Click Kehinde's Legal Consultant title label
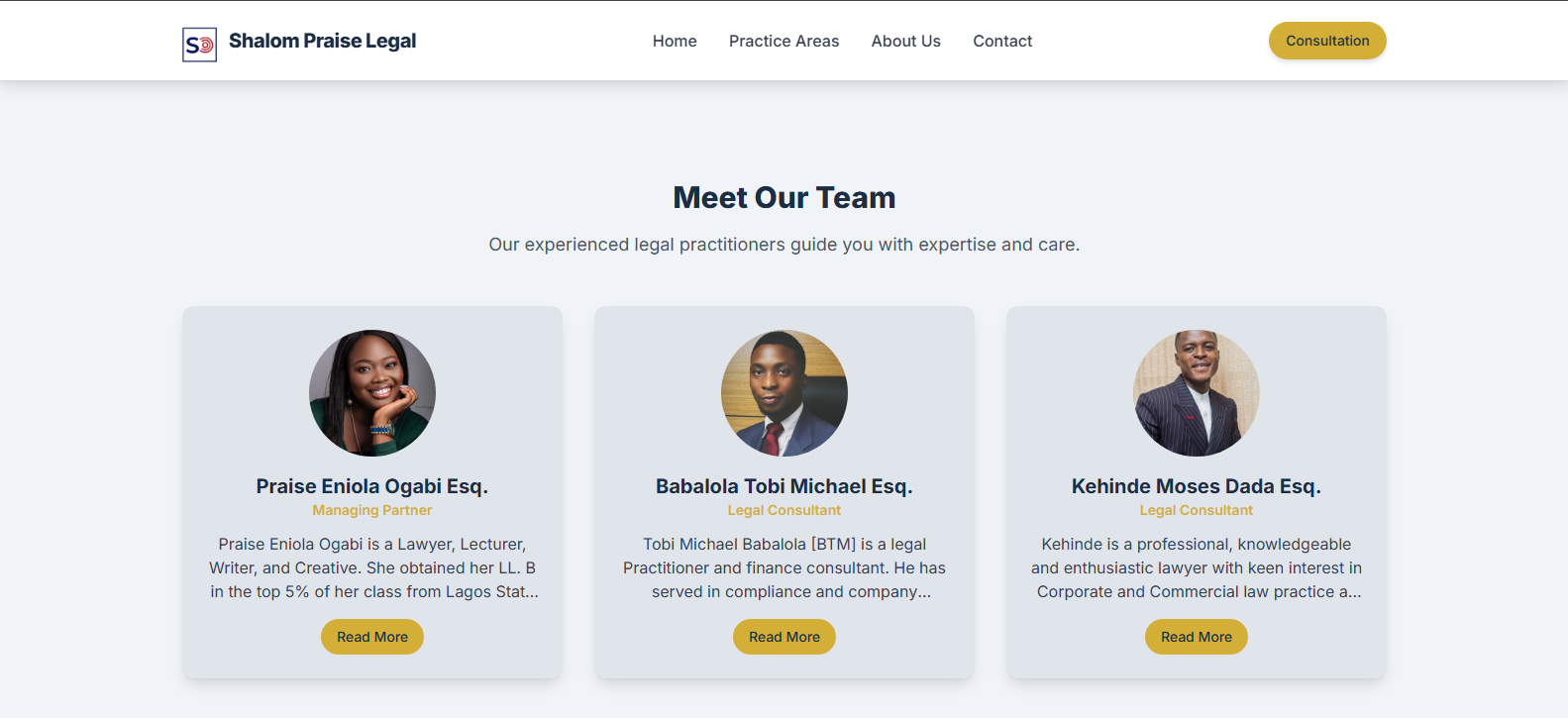The width and height of the screenshot is (1568, 718). click(1196, 509)
